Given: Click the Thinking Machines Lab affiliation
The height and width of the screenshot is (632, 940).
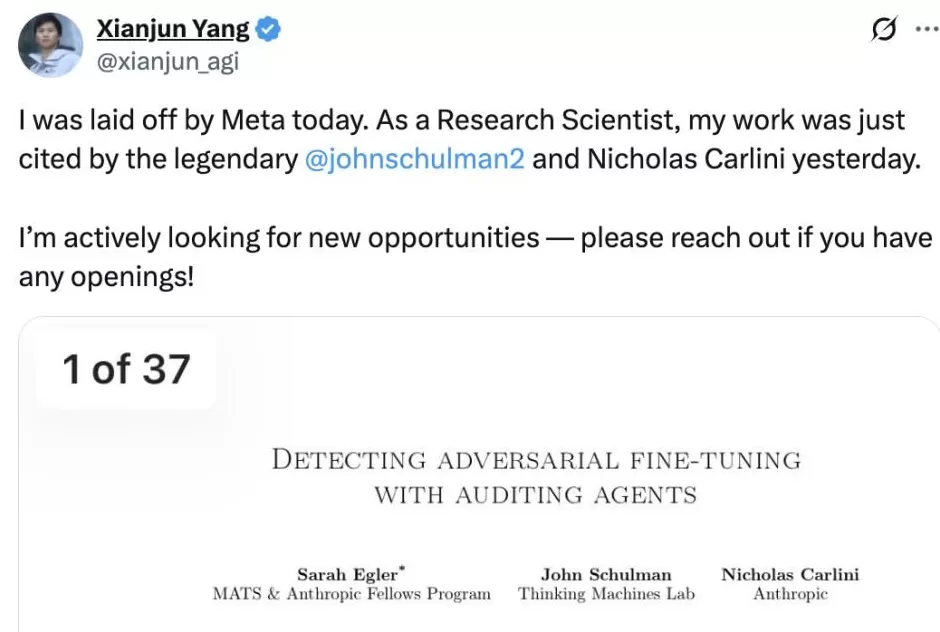Looking at the screenshot, I should (606, 594).
